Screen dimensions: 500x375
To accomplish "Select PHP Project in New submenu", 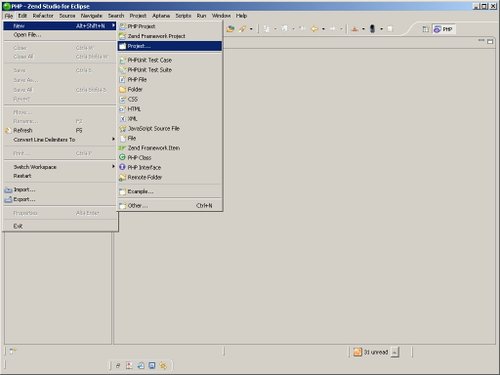I will 170,26.
